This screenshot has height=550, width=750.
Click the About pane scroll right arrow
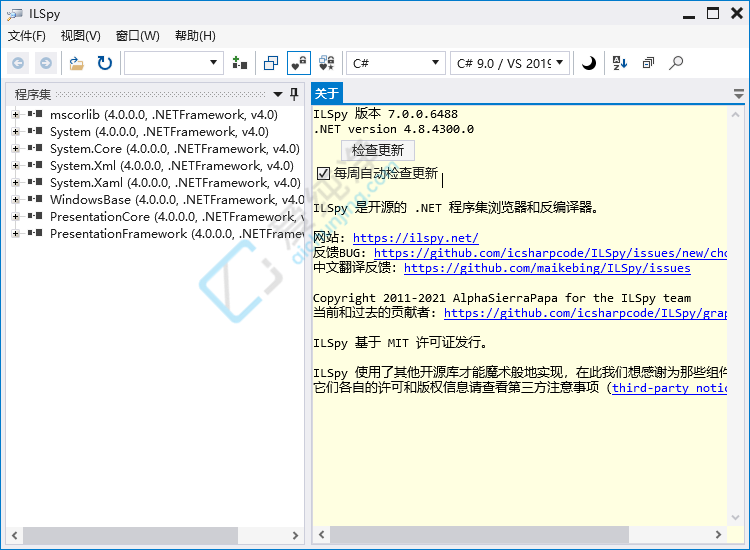click(x=718, y=535)
